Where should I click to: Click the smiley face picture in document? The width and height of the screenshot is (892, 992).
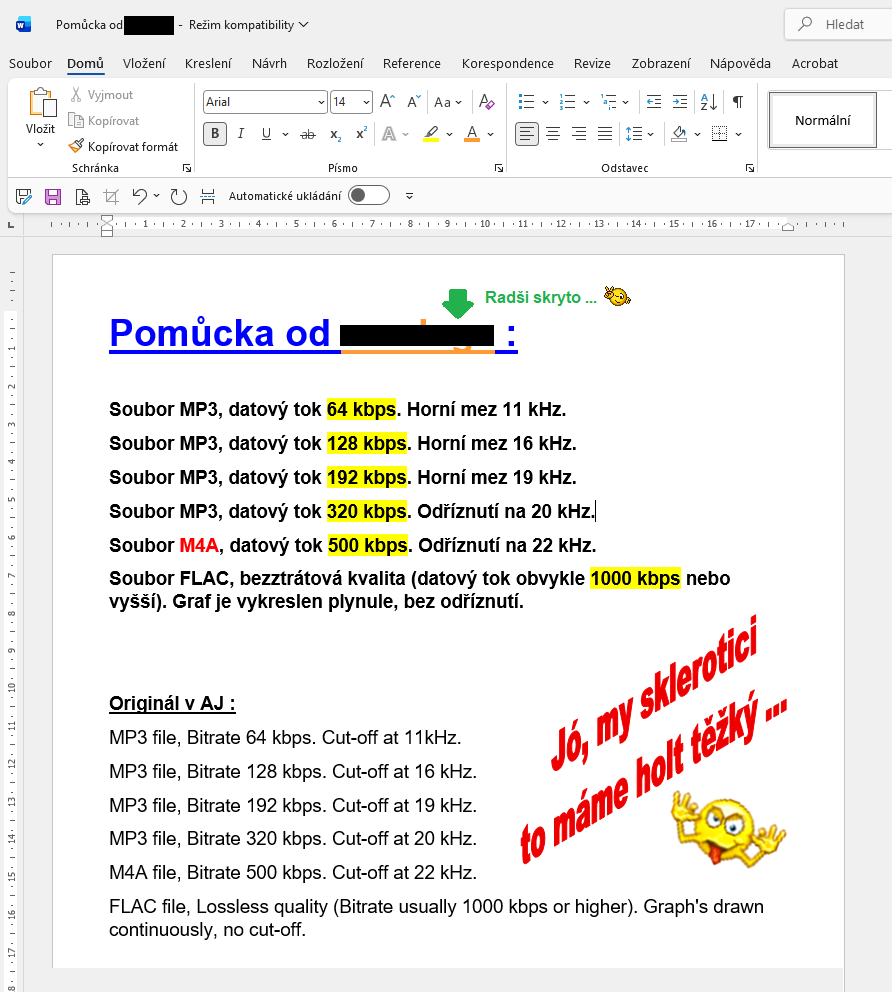(728, 829)
